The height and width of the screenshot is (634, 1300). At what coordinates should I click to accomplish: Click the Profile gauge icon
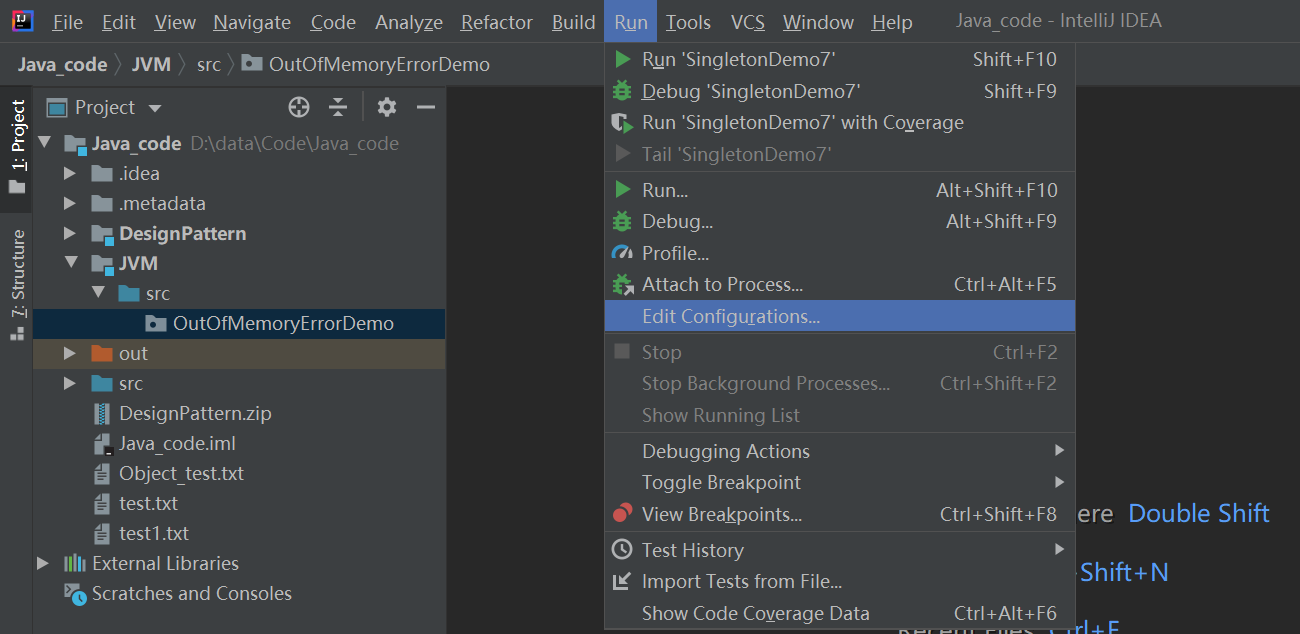click(x=623, y=253)
